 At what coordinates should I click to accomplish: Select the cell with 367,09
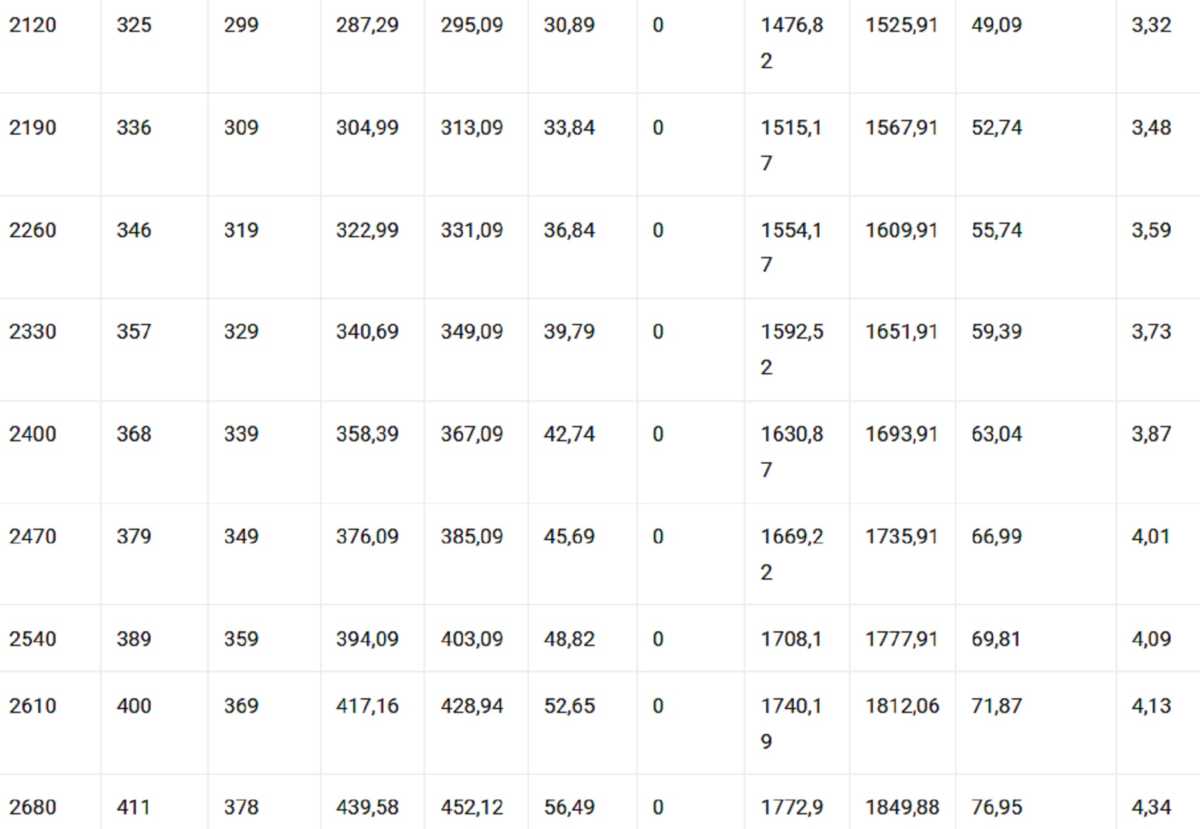pos(476,450)
